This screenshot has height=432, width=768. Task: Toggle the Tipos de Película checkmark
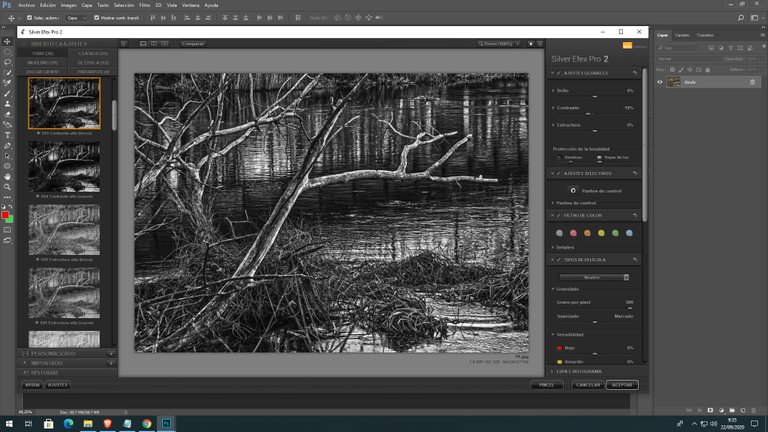click(x=559, y=260)
